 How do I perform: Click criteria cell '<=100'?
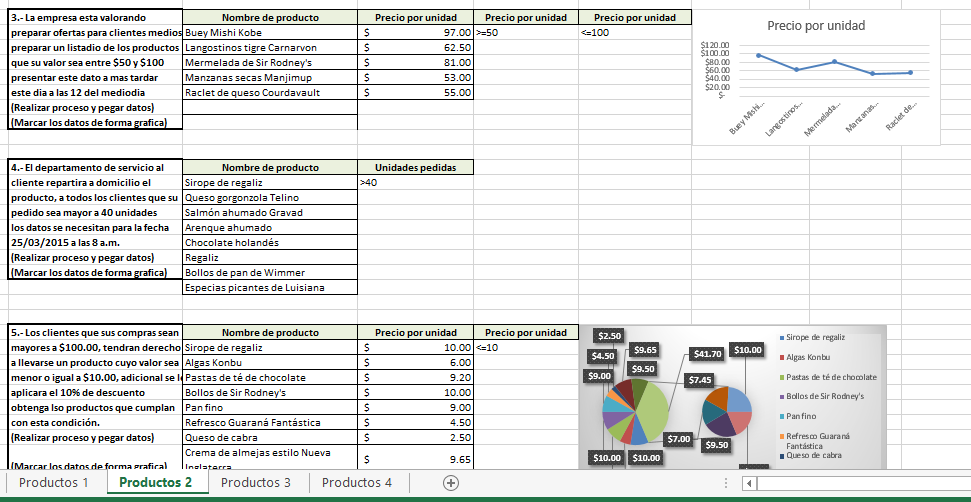pyautogui.click(x=635, y=33)
